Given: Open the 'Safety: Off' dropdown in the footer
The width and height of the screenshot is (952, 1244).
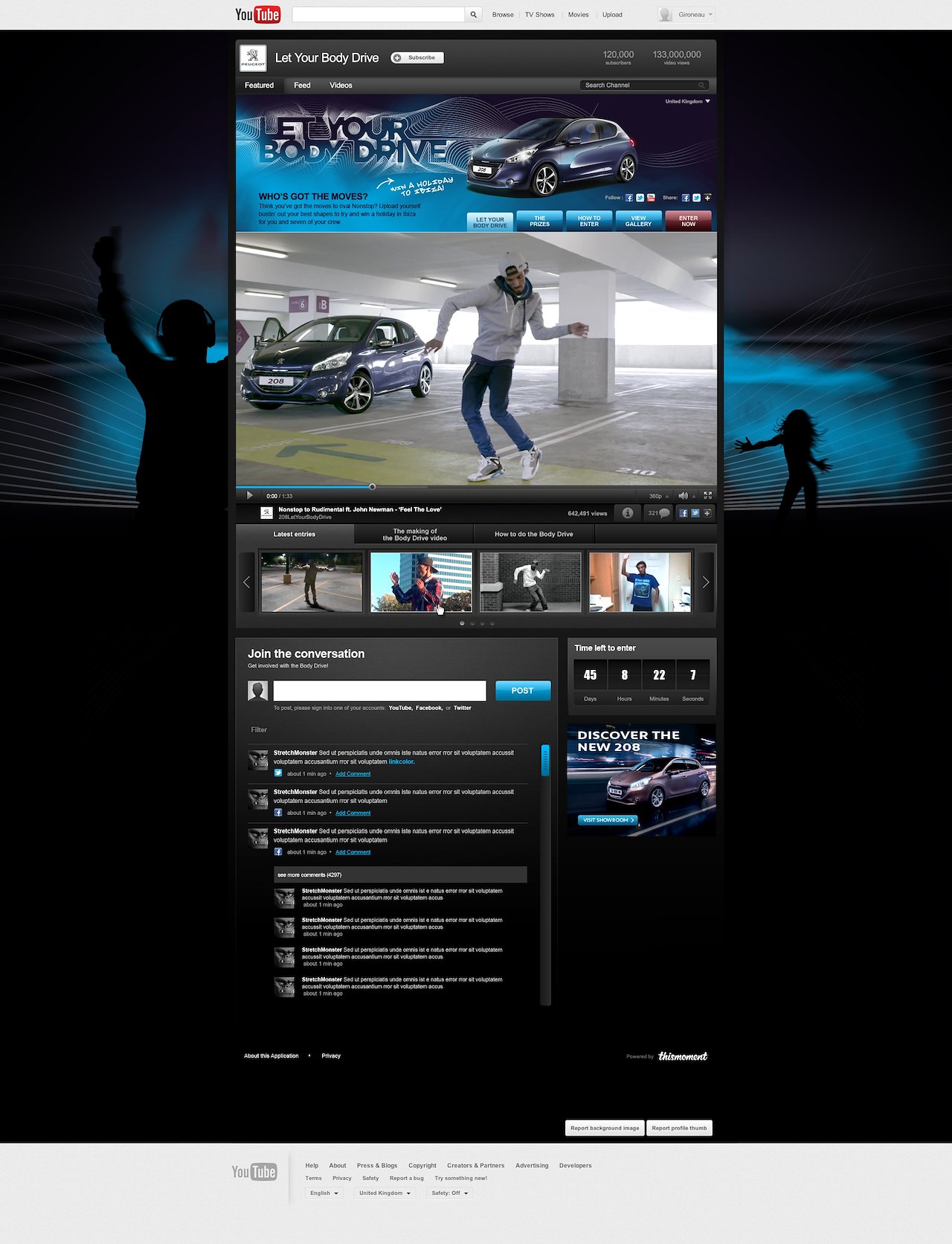Looking at the screenshot, I should pos(450,1193).
